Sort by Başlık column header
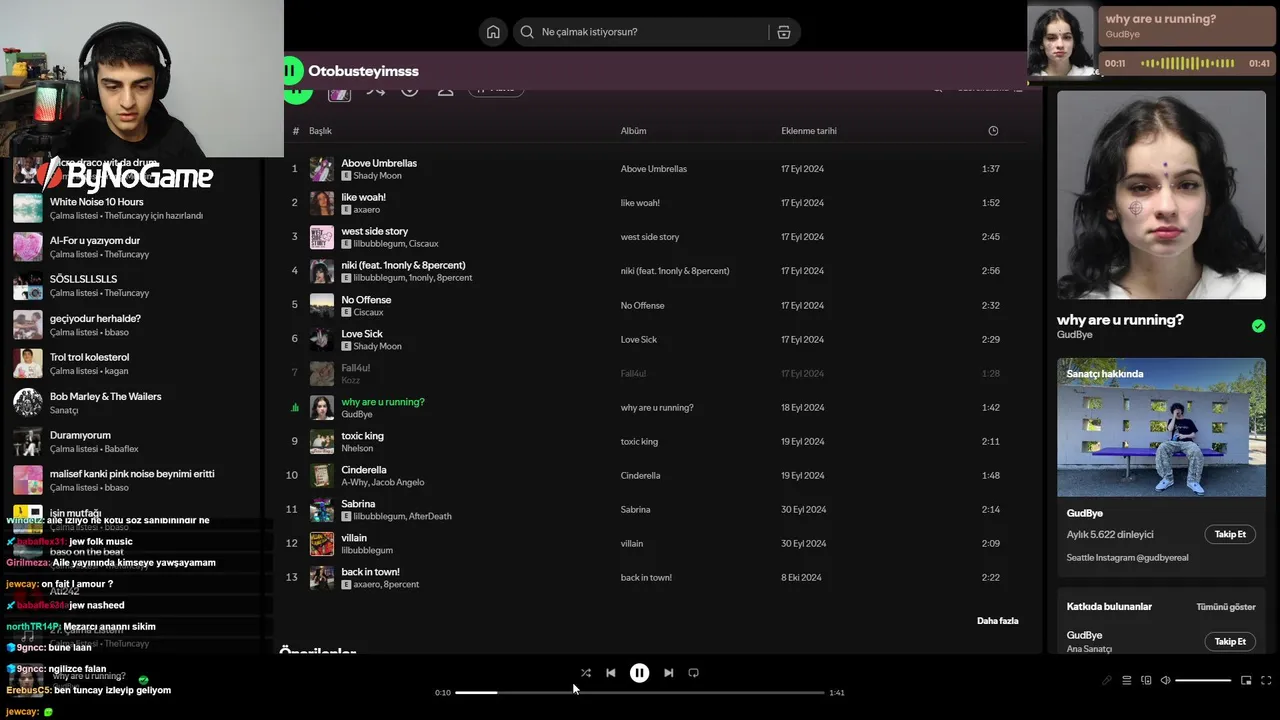Screen dimensions: 1280x720 click(320, 131)
